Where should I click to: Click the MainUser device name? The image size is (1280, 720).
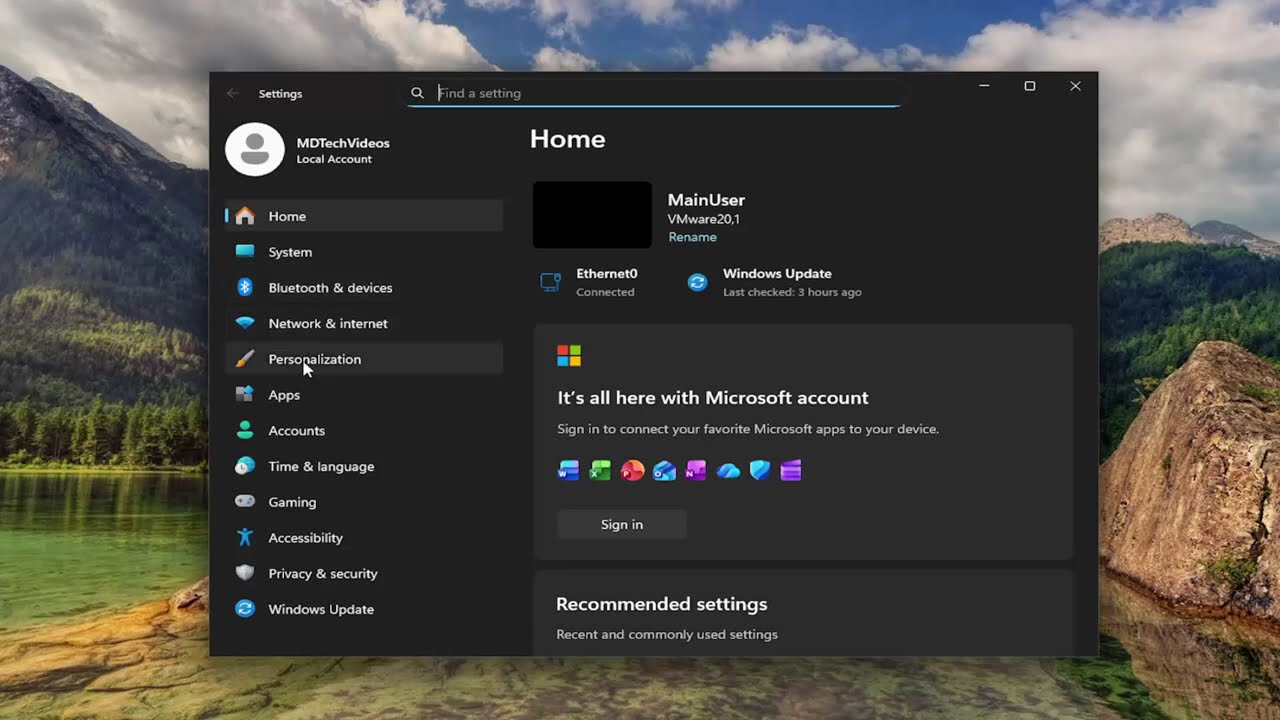[706, 200]
